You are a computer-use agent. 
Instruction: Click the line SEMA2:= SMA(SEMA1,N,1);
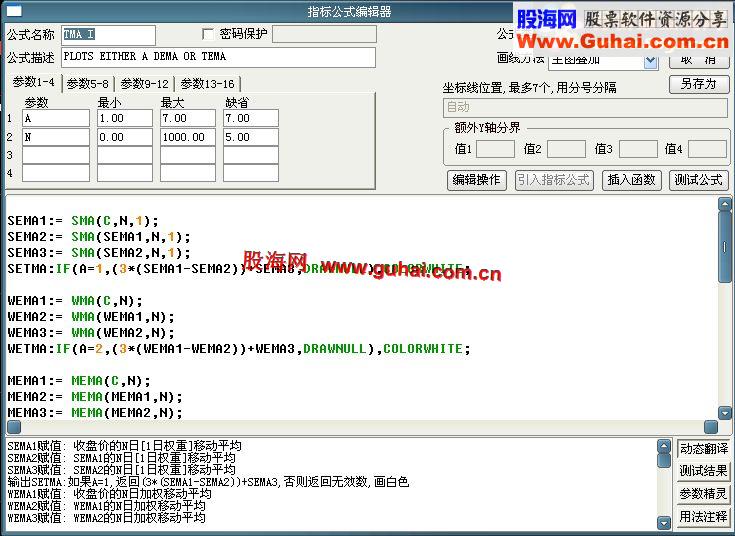tap(99, 237)
